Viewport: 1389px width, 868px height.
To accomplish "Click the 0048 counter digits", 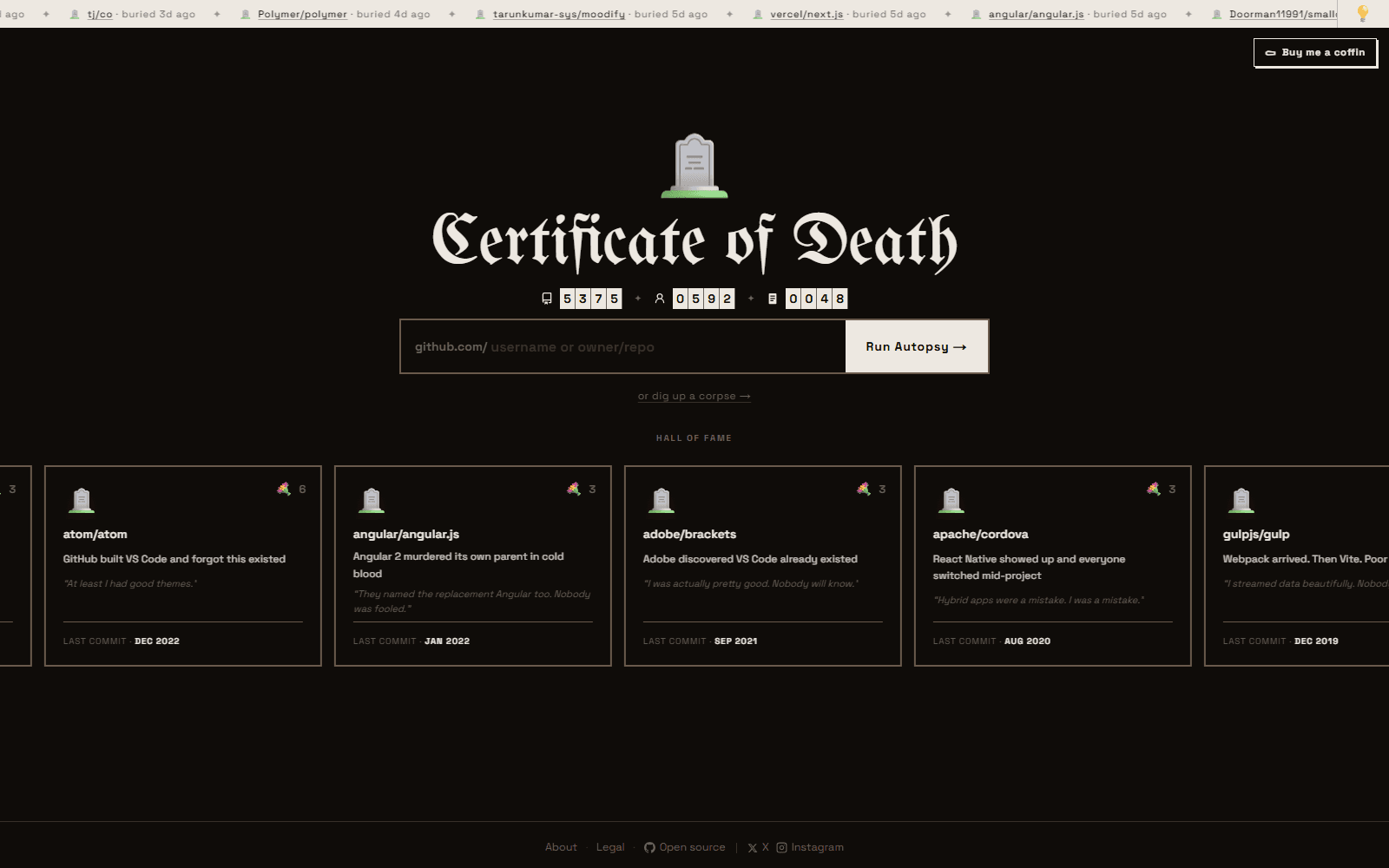I will click(x=816, y=299).
